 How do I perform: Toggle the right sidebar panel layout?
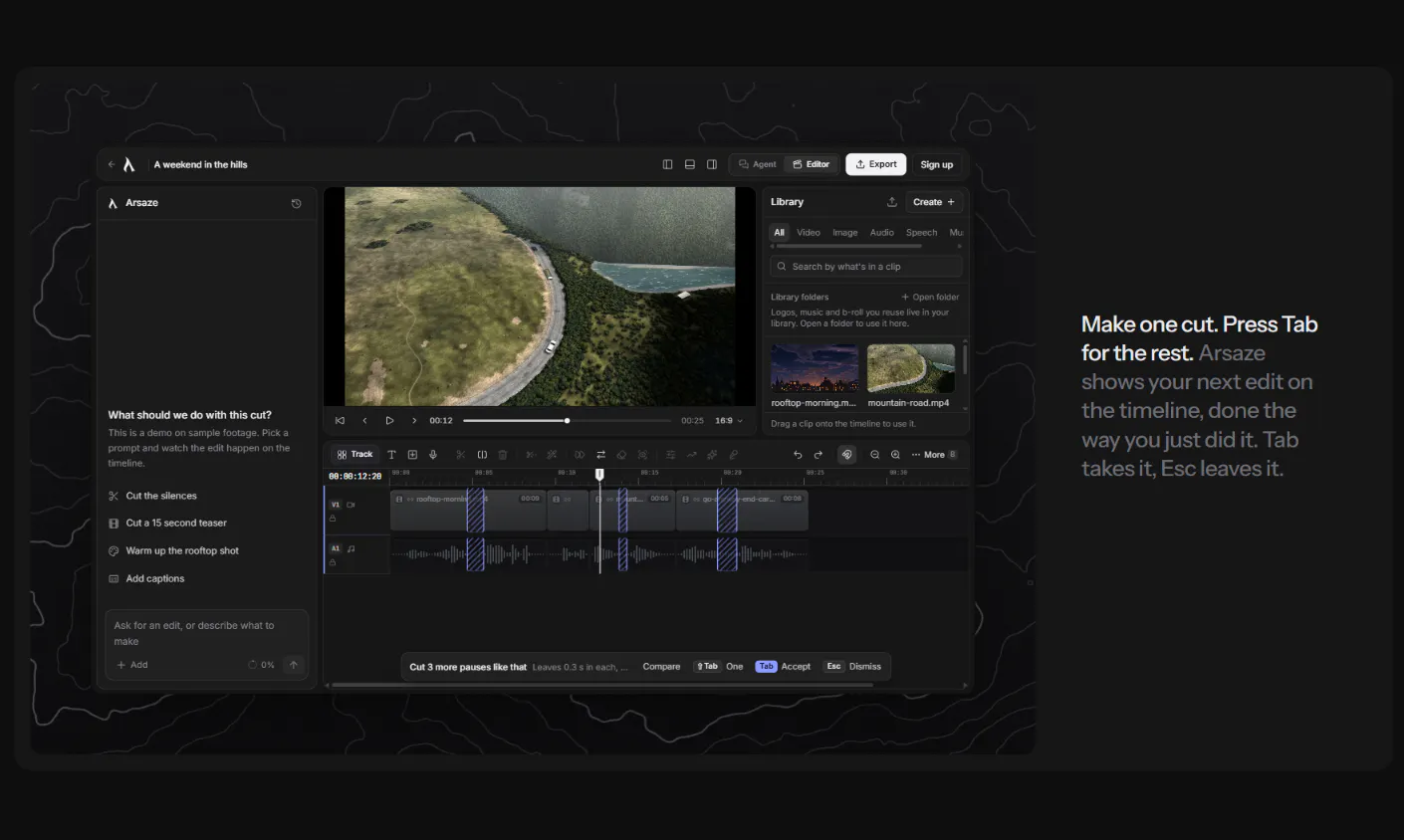(712, 164)
